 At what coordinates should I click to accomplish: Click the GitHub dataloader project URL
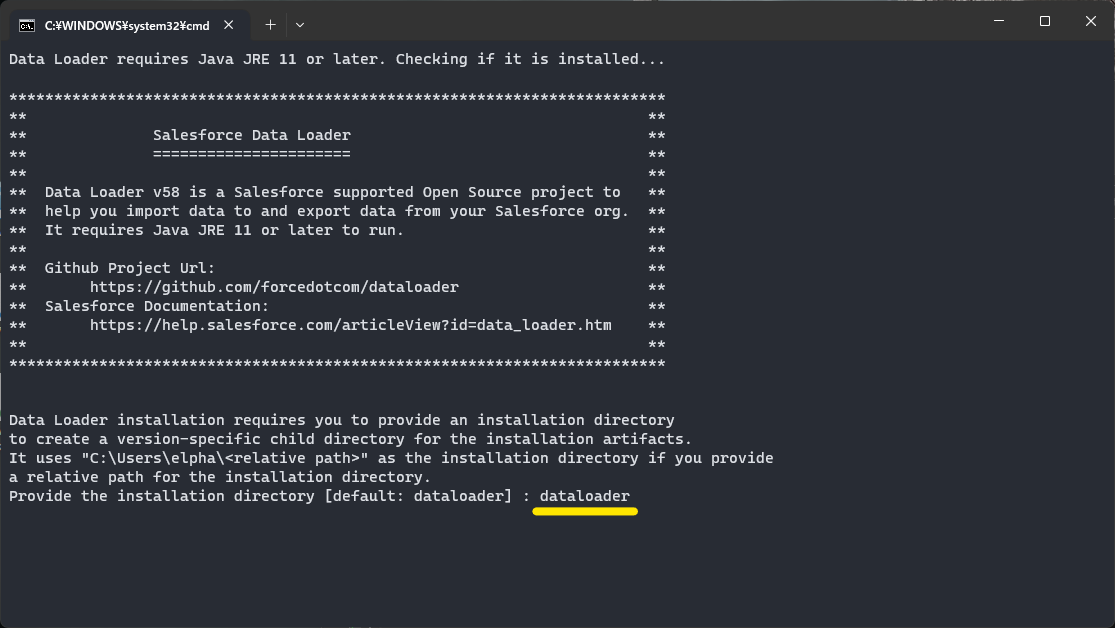pyautogui.click(x=274, y=287)
